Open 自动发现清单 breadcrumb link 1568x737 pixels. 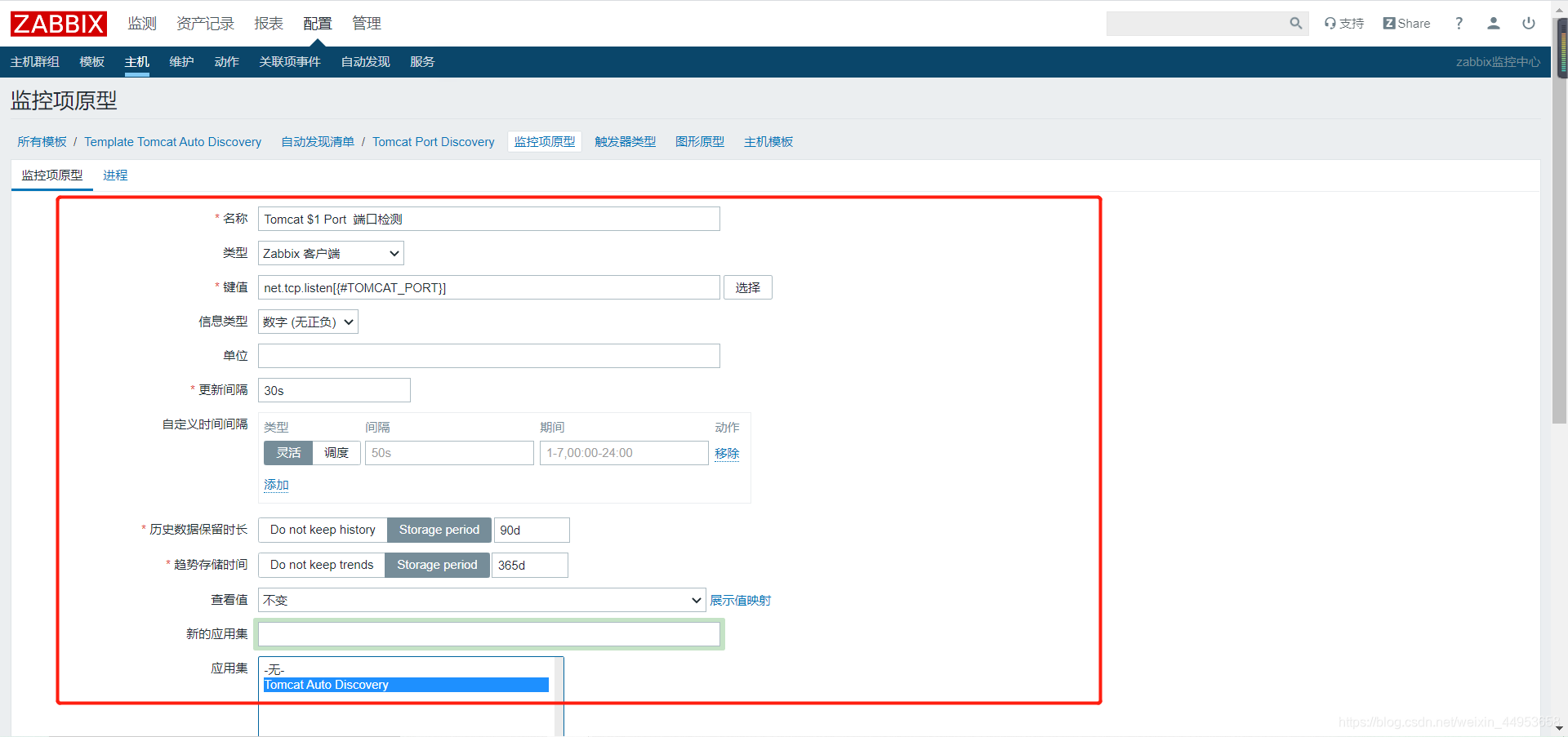(x=318, y=142)
